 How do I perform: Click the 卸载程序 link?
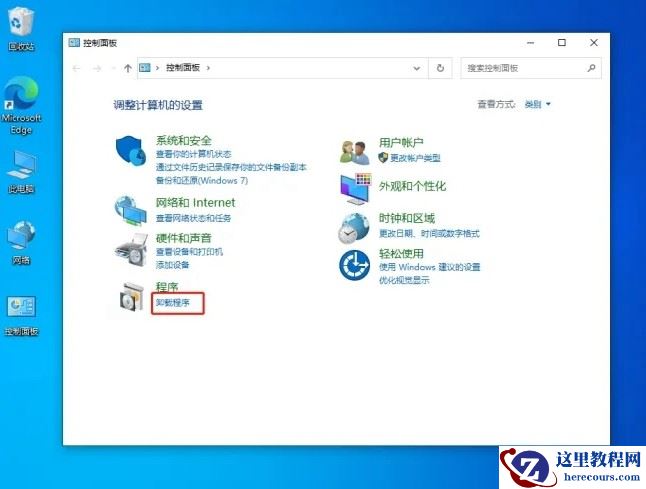[x=173, y=303]
